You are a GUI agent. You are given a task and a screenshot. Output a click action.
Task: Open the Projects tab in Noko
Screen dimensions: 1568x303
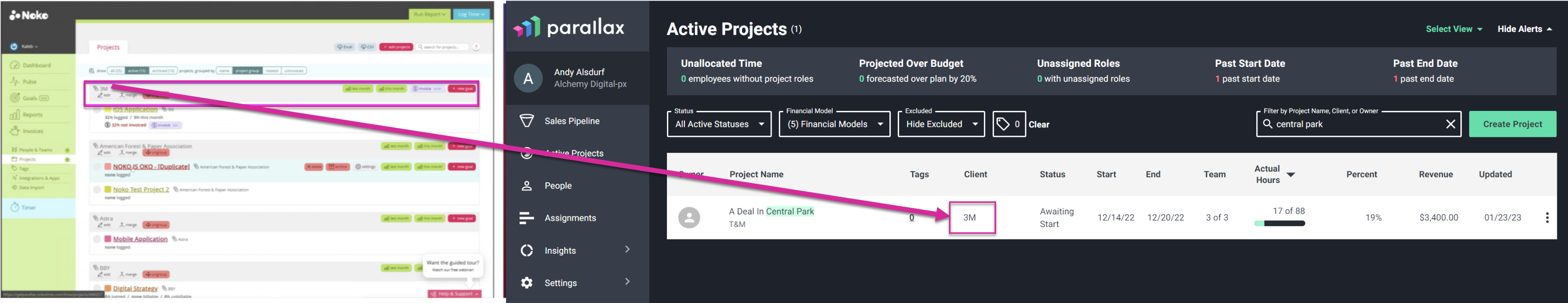point(109,47)
